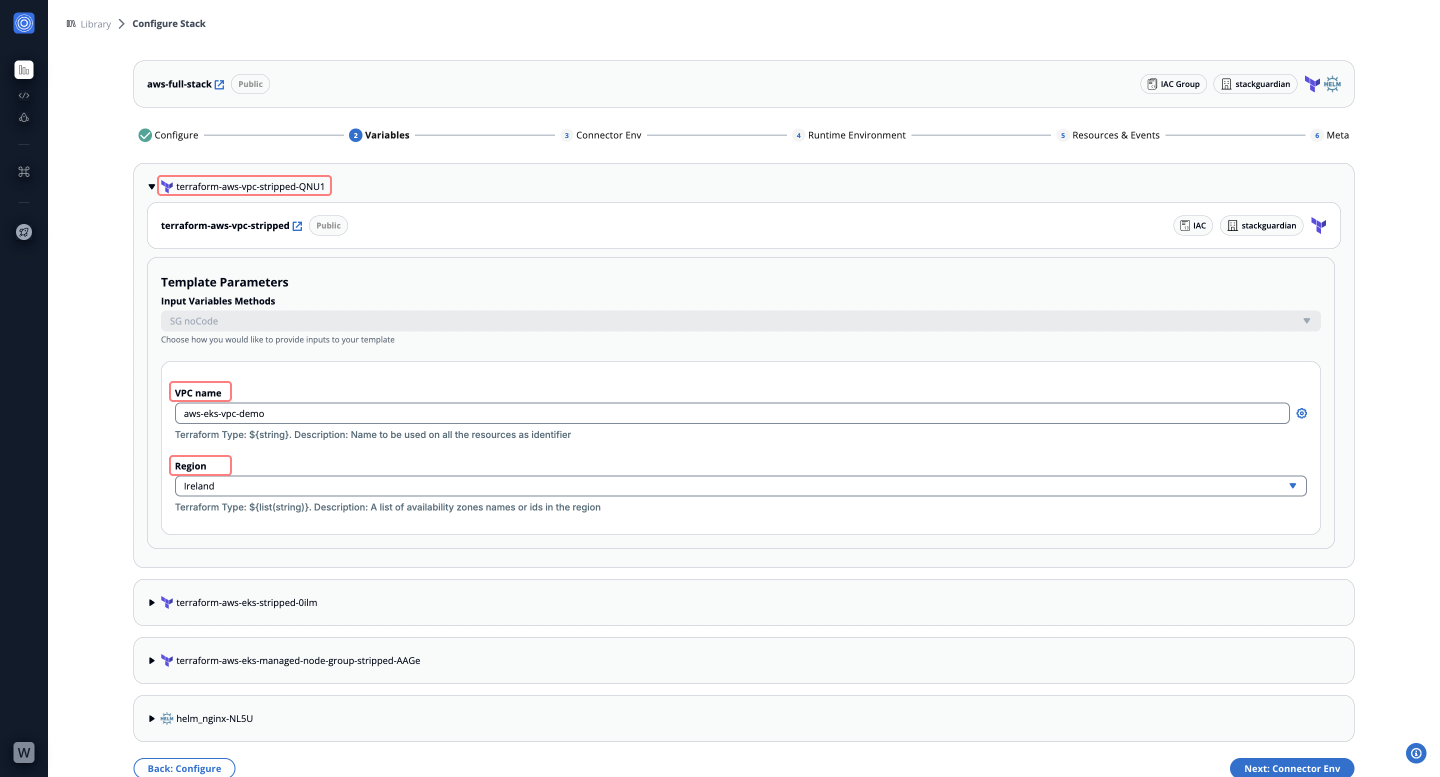Open the Library icon in the sidebar
The image size is (1440, 777).
click(24, 70)
